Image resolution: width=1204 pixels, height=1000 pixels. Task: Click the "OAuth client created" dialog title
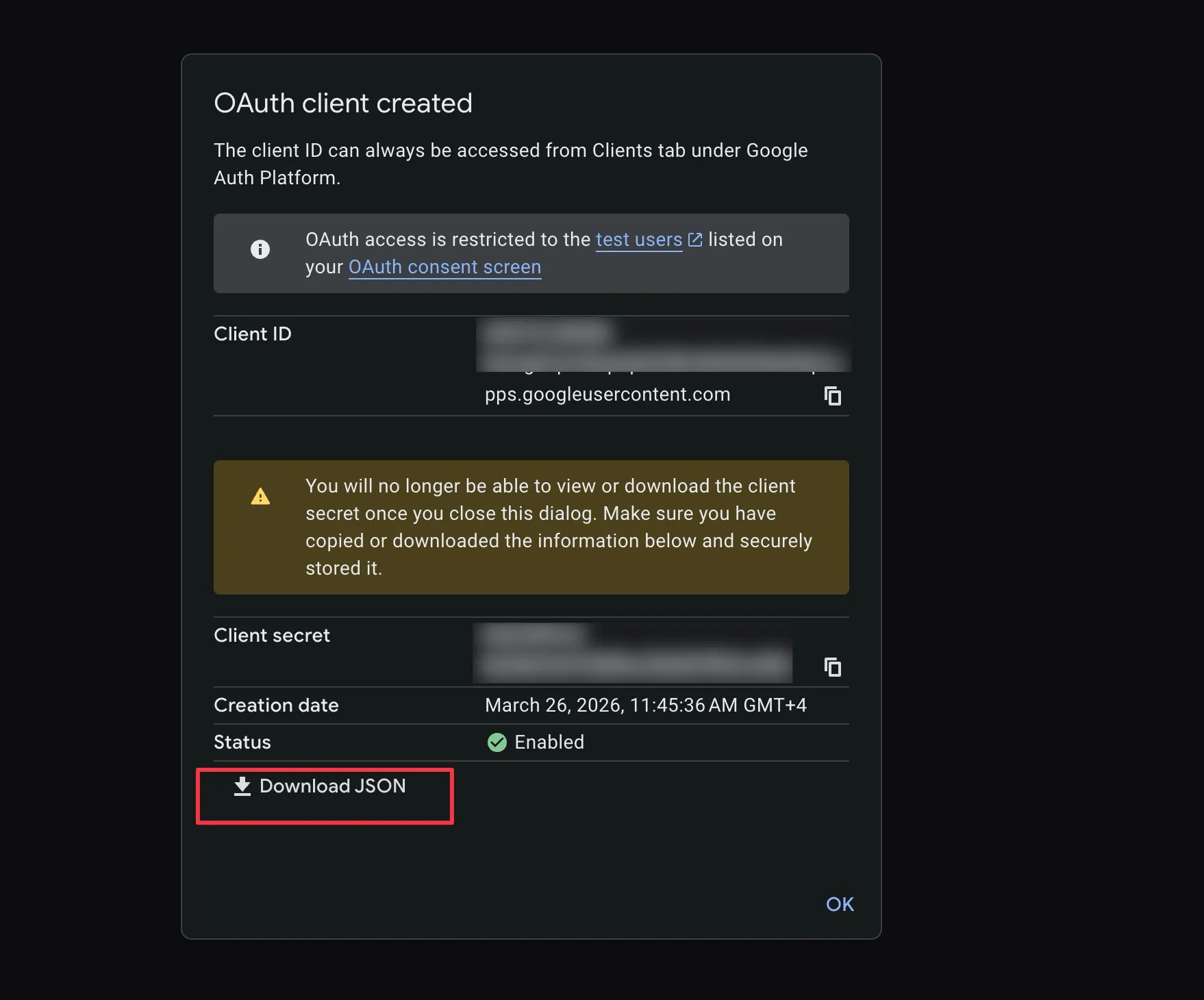(x=343, y=103)
